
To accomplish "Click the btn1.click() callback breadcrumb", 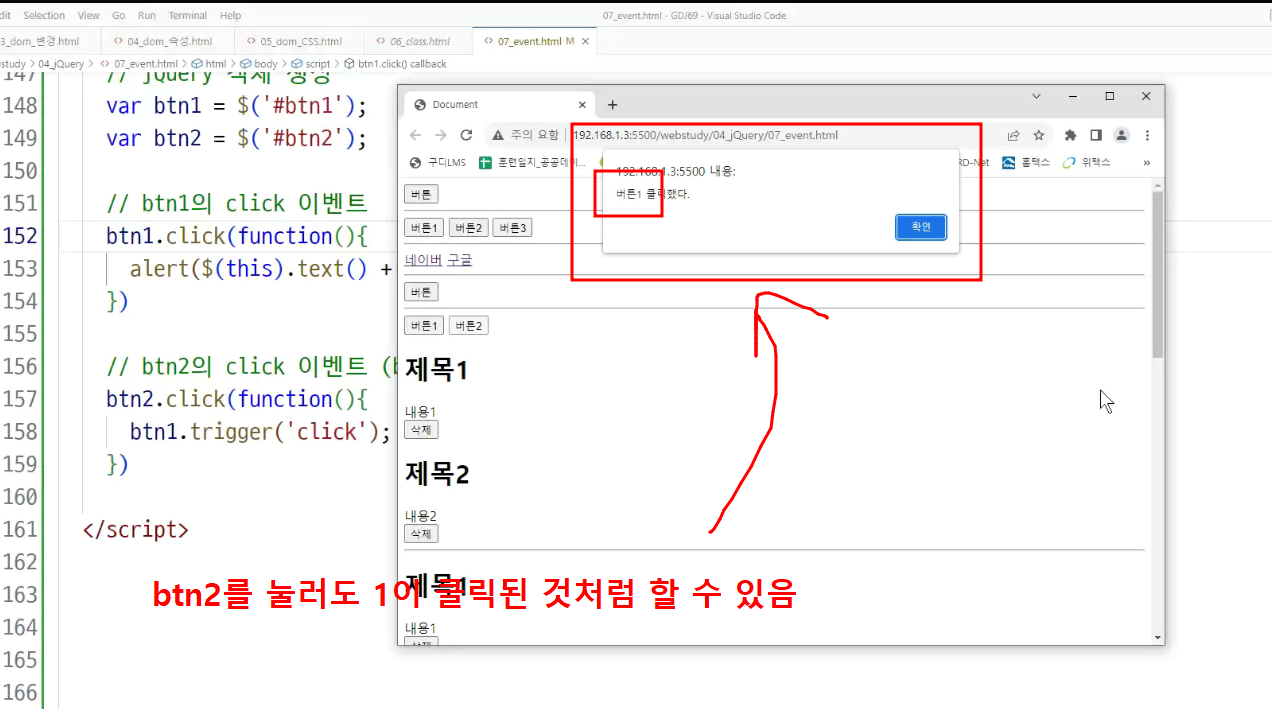I will 396,64.
